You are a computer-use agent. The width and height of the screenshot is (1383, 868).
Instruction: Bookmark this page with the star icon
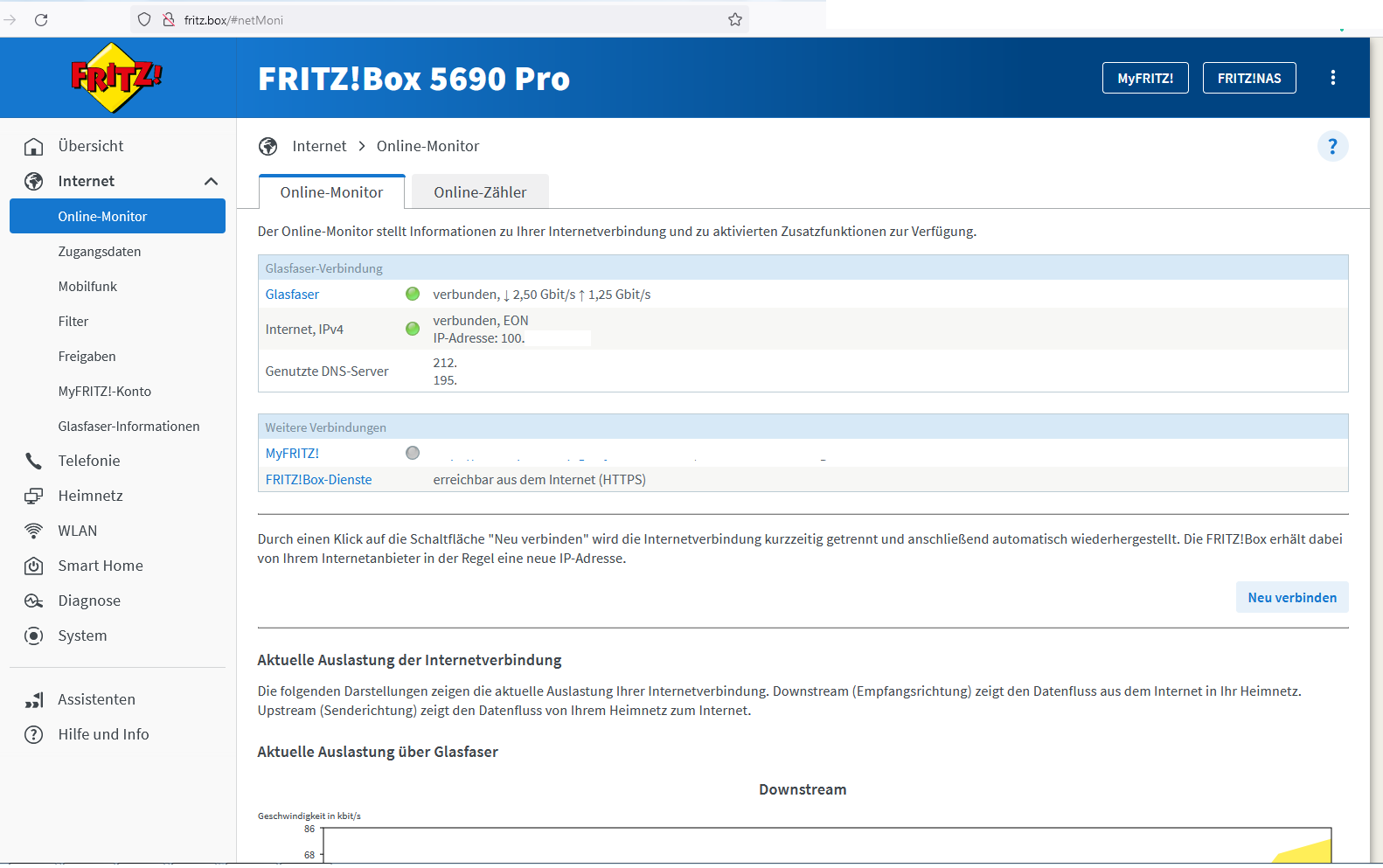(735, 19)
